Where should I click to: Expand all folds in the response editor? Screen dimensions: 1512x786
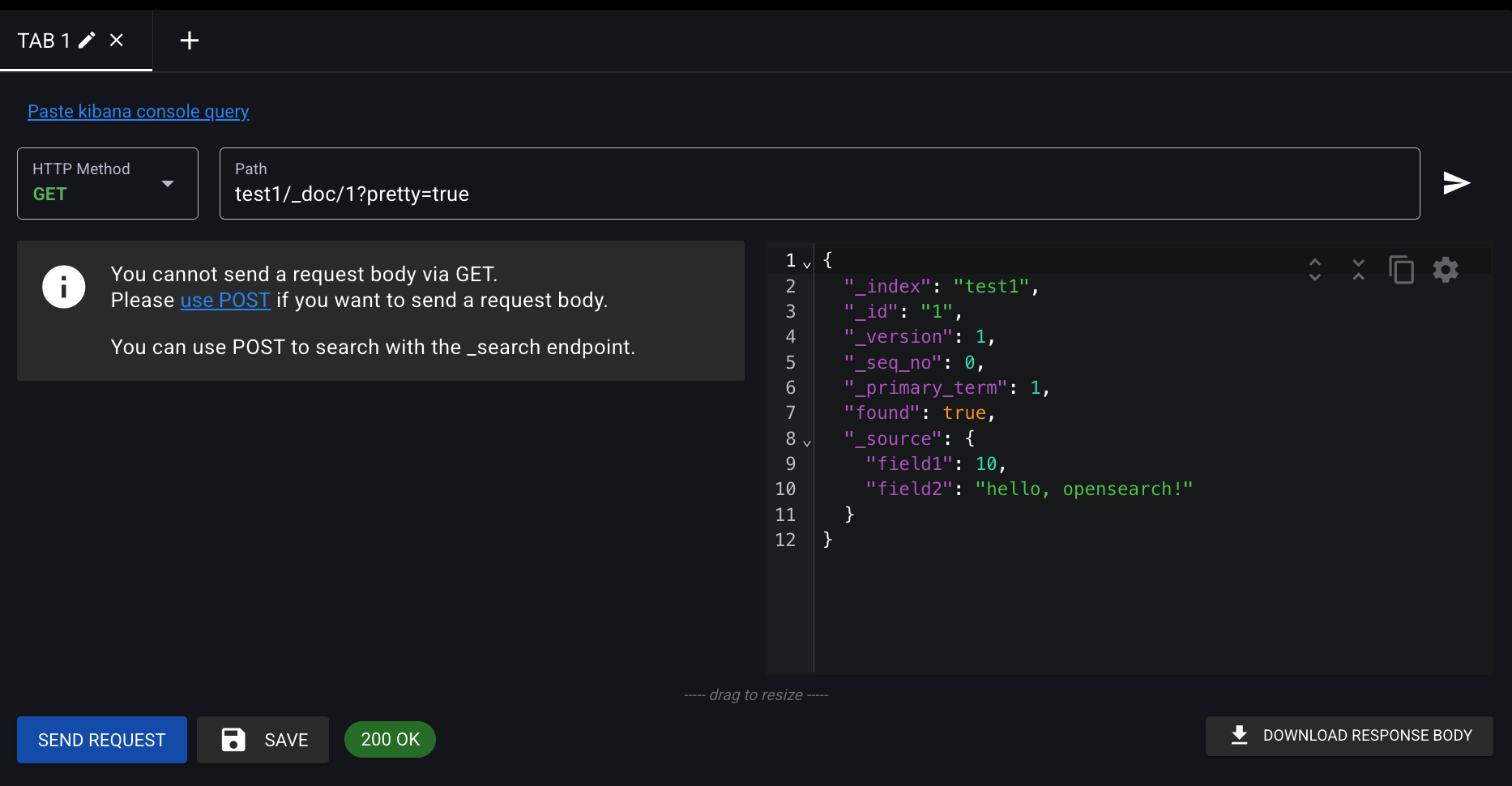[1314, 270]
